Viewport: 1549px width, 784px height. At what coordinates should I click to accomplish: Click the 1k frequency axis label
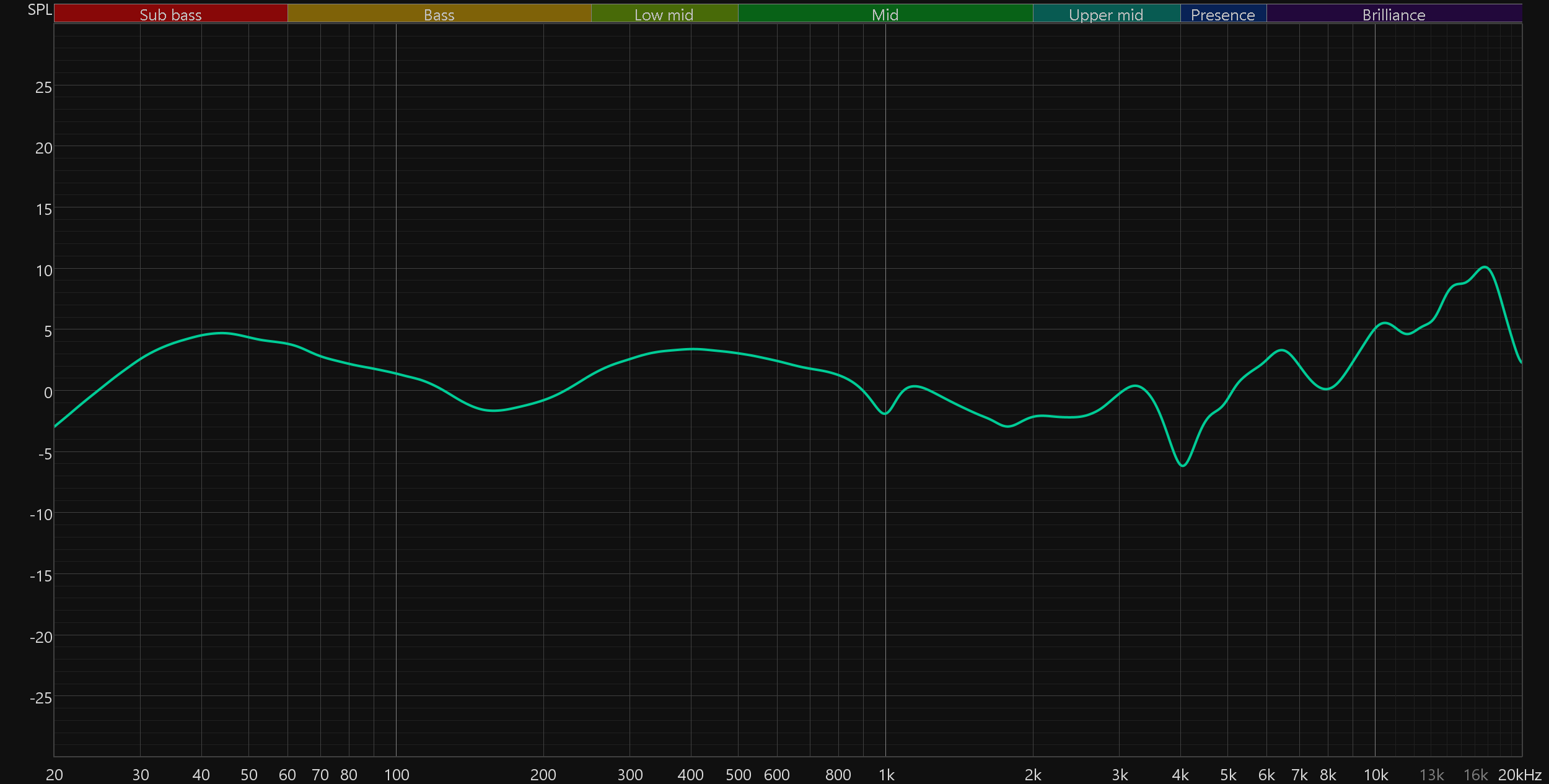click(x=886, y=775)
